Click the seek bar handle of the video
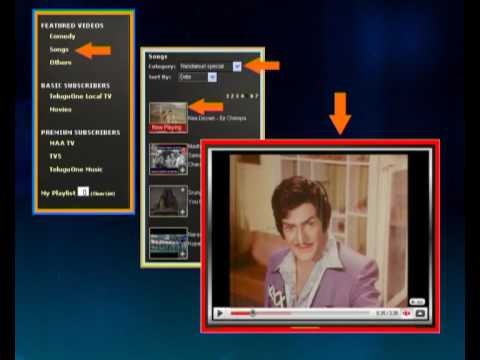 253,313
